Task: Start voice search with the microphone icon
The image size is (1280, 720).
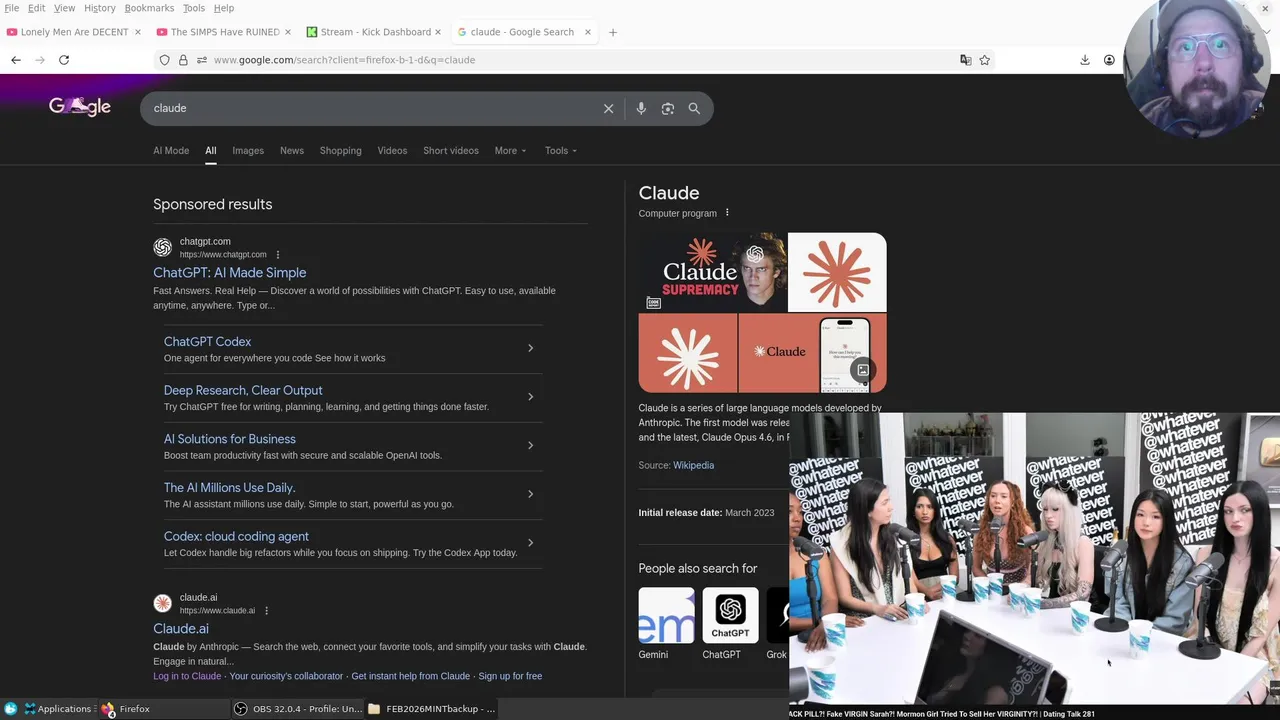Action: pos(641,108)
